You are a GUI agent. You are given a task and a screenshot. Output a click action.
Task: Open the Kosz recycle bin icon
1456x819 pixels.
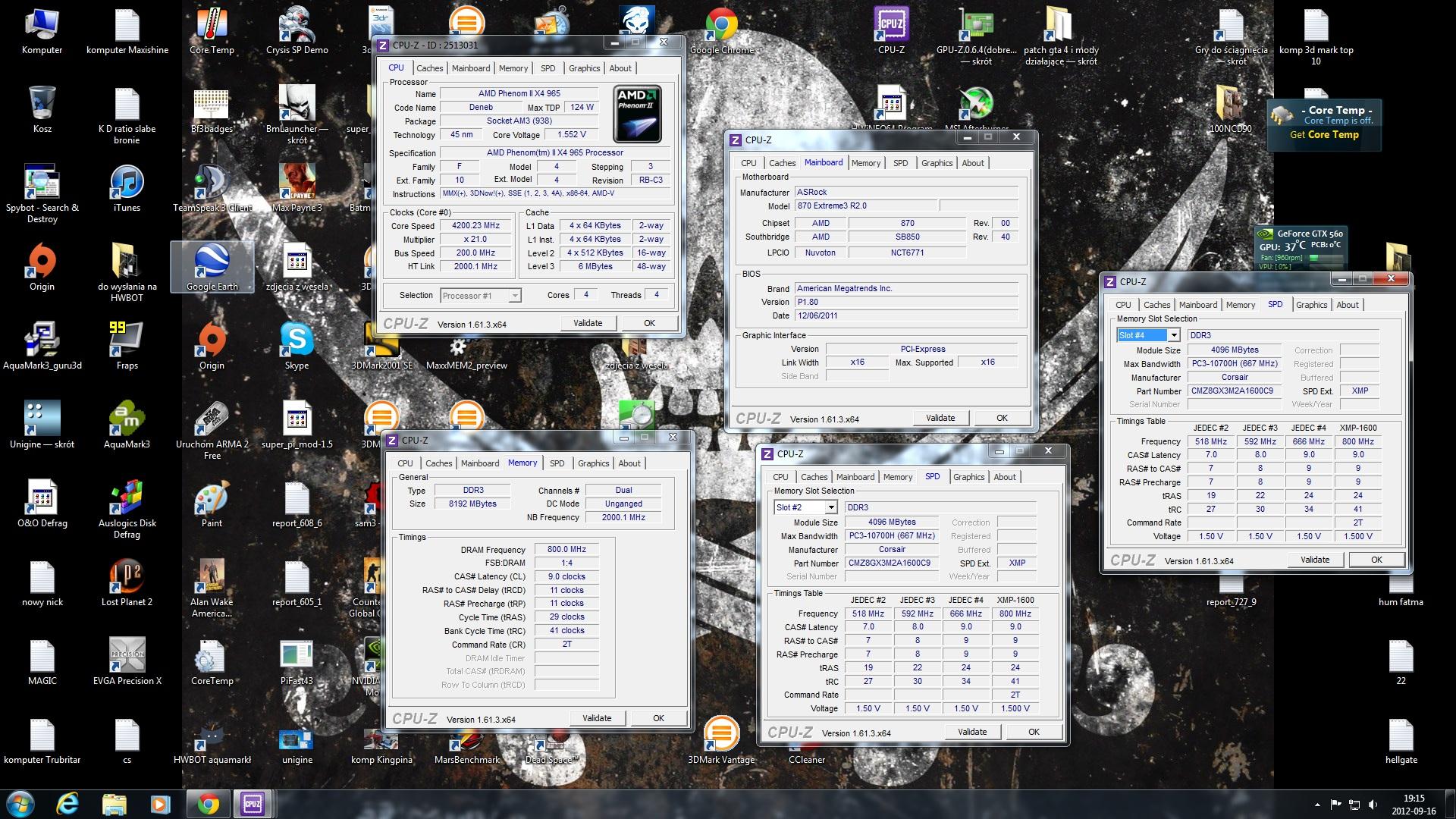pos(42,110)
